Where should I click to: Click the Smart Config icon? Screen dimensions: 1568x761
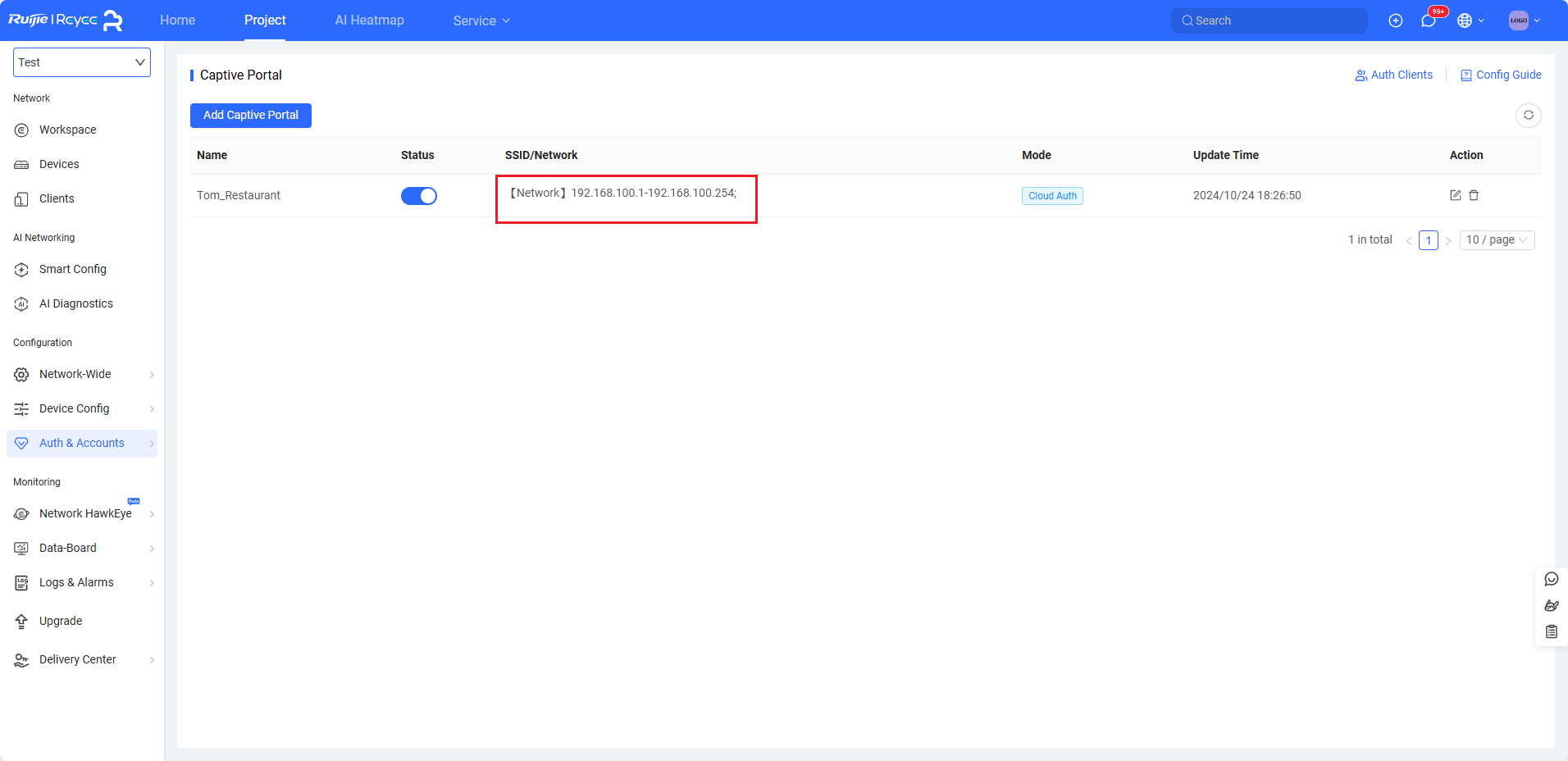[x=22, y=270]
